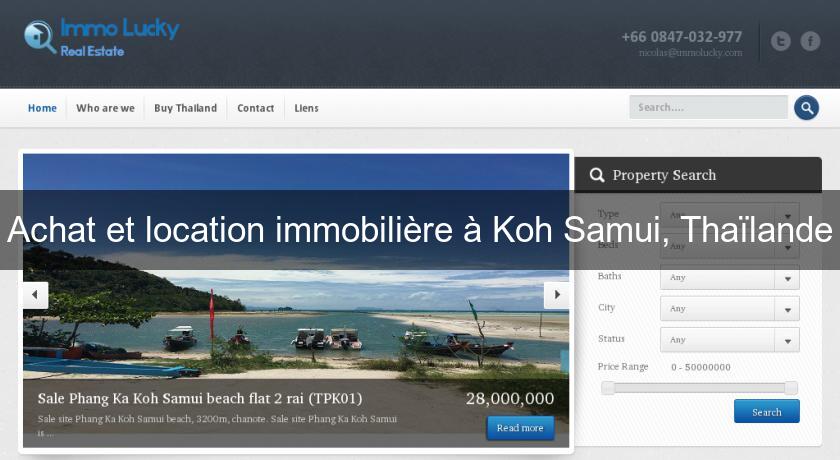Expand the Status dropdown

[730, 340]
